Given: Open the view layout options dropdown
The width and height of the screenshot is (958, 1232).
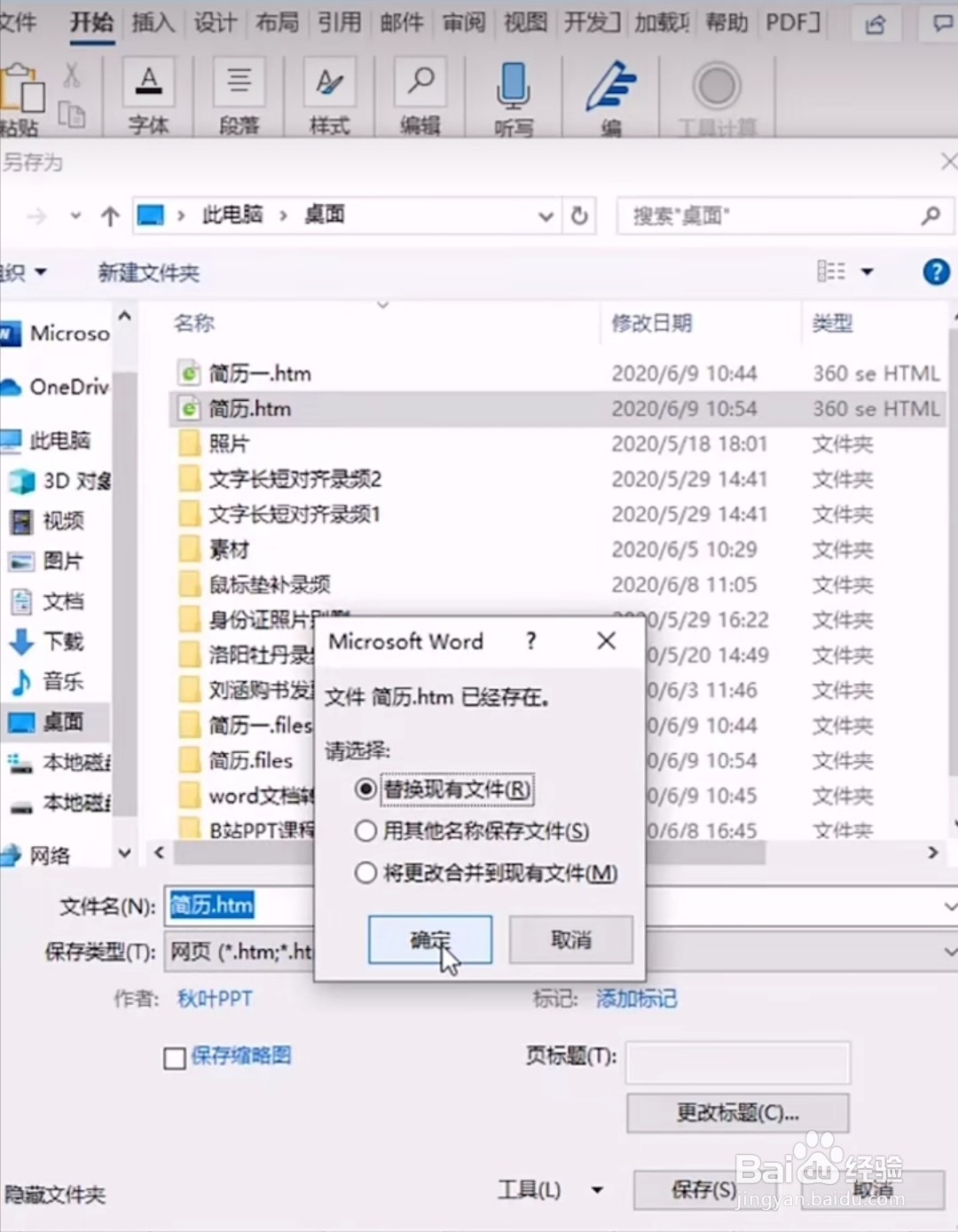Looking at the screenshot, I should click(868, 271).
